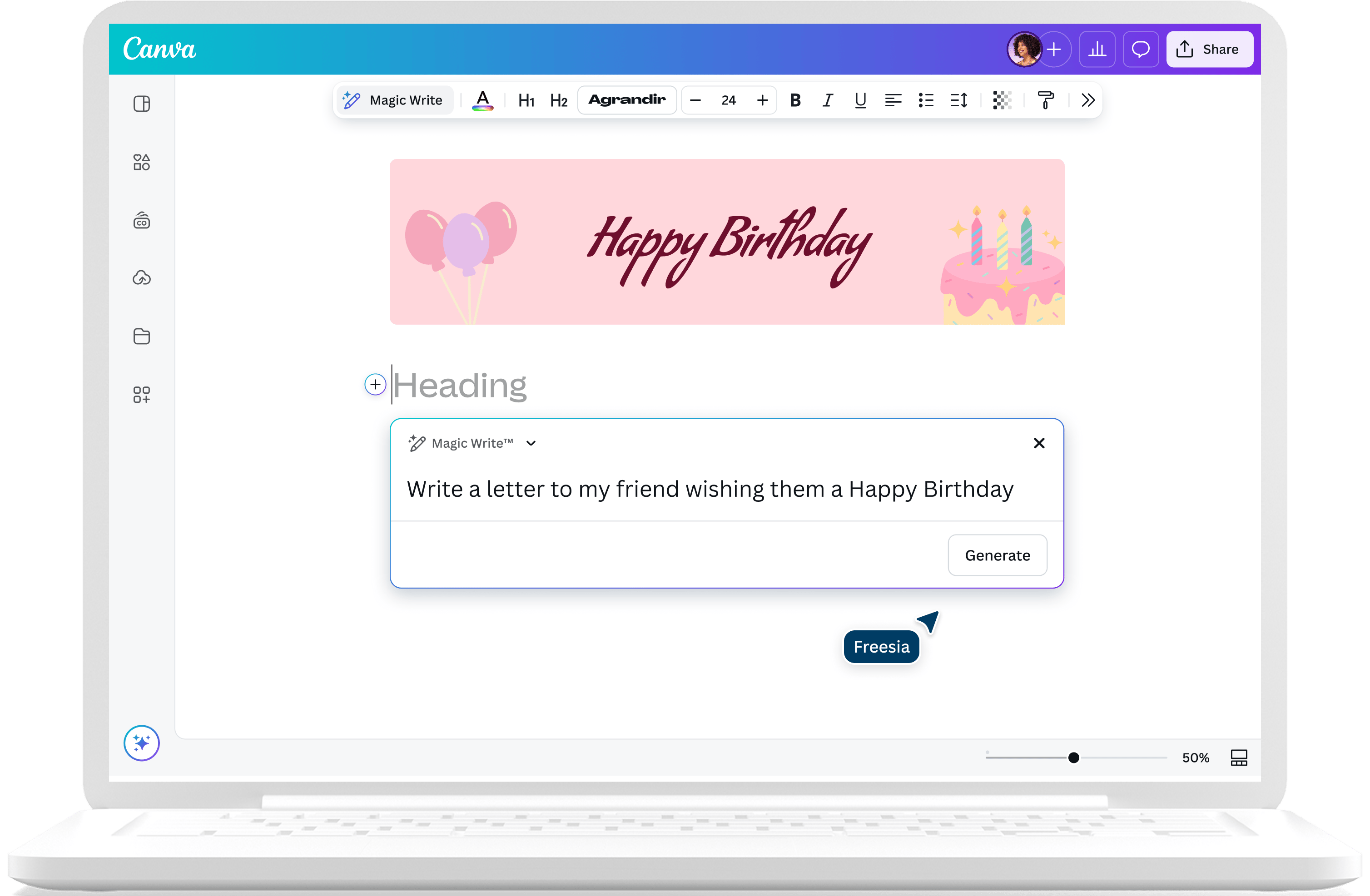The height and width of the screenshot is (896, 1370).
Task: Open the Agrandir font dropdown
Action: point(627,100)
